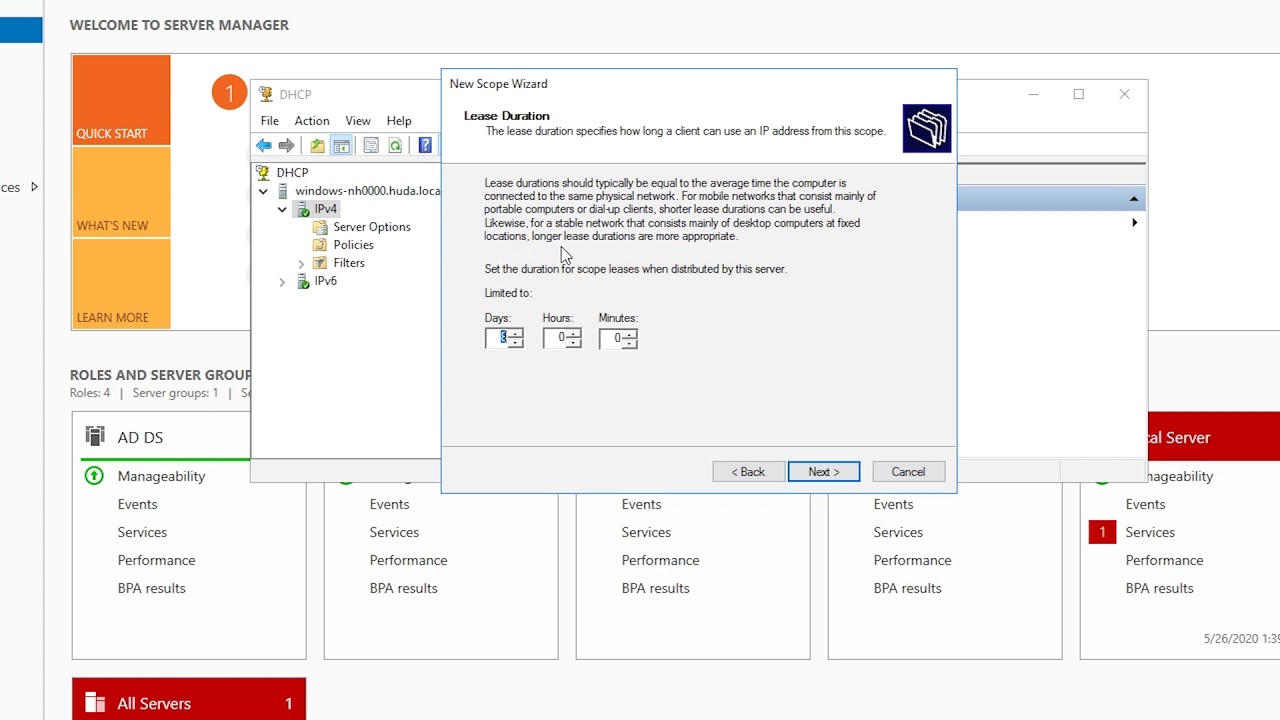Select the DHCP root node icon in tree
1280x720 pixels.
click(263, 173)
